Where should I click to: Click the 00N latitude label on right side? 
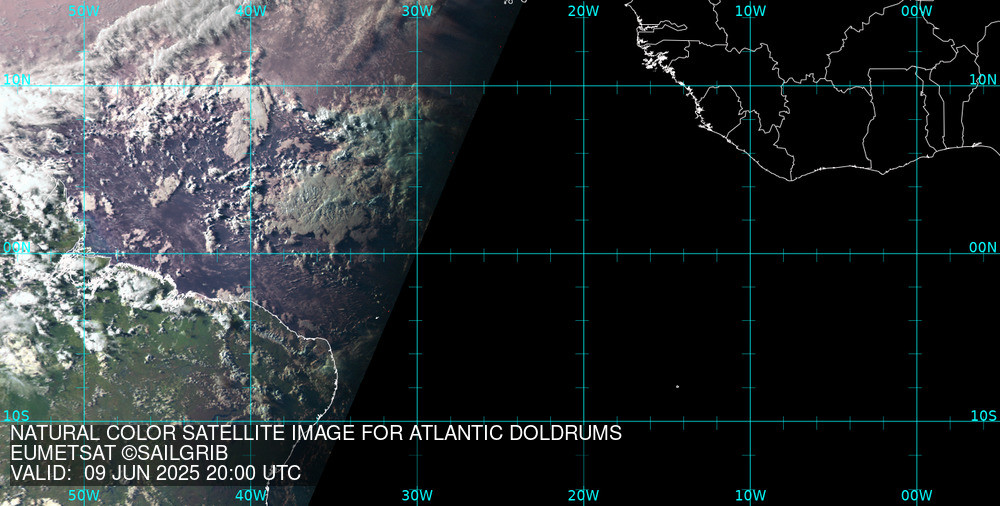(983, 248)
